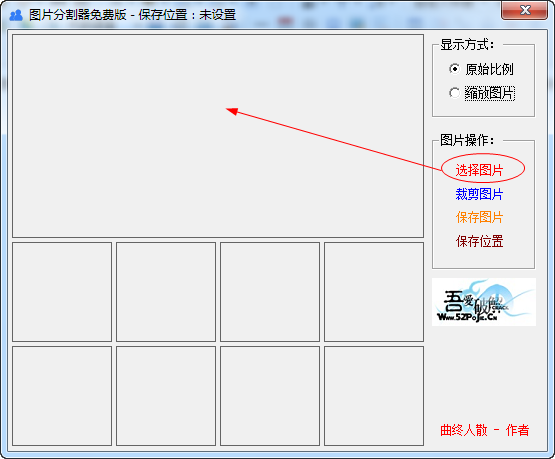Screen dimensions: 555x459
Task: Click the 曲终人散 - 作者 author link
Action: tap(485, 430)
